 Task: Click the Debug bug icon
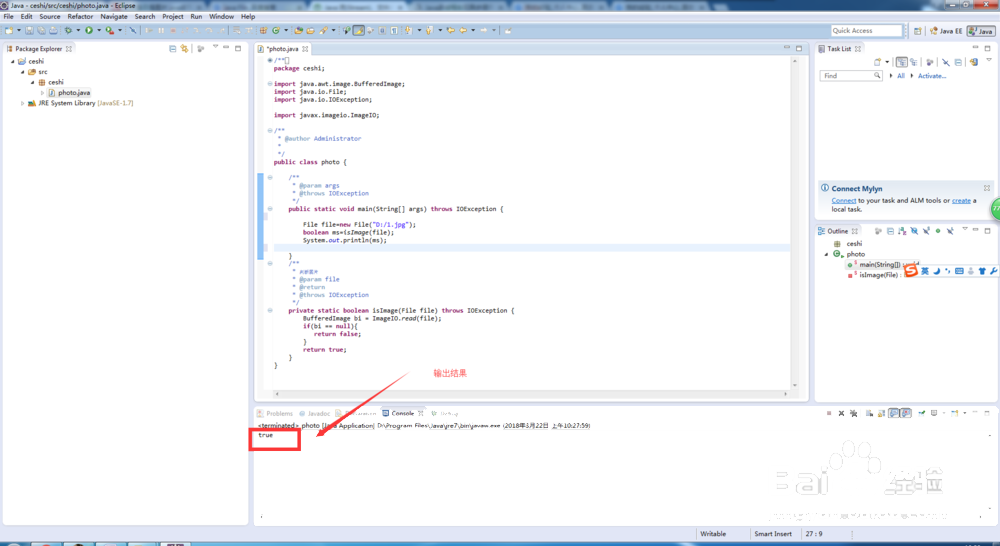[68, 30]
